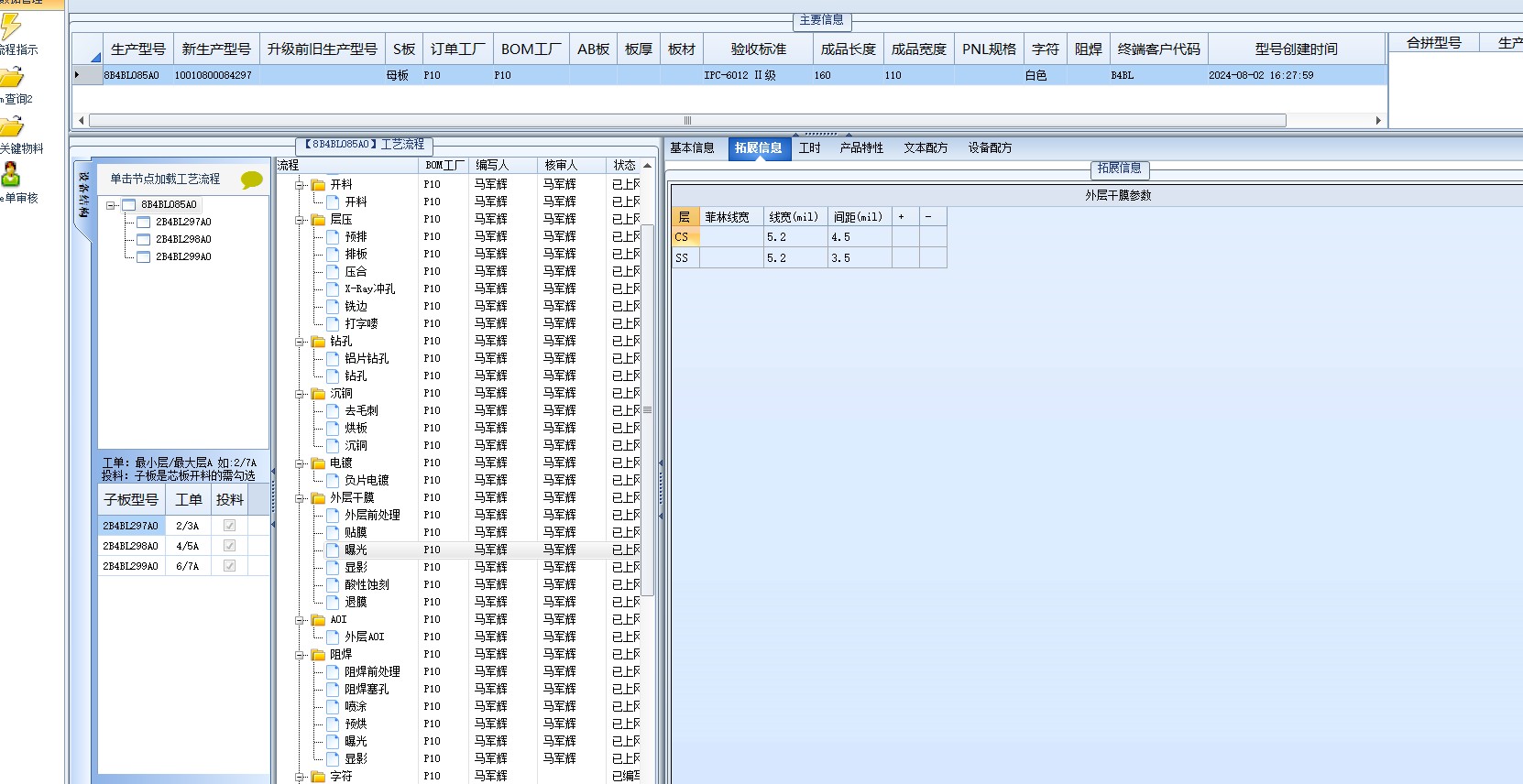1523x784 pixels.
Task: Click the 负片电镀 document icon
Action: pos(334,481)
